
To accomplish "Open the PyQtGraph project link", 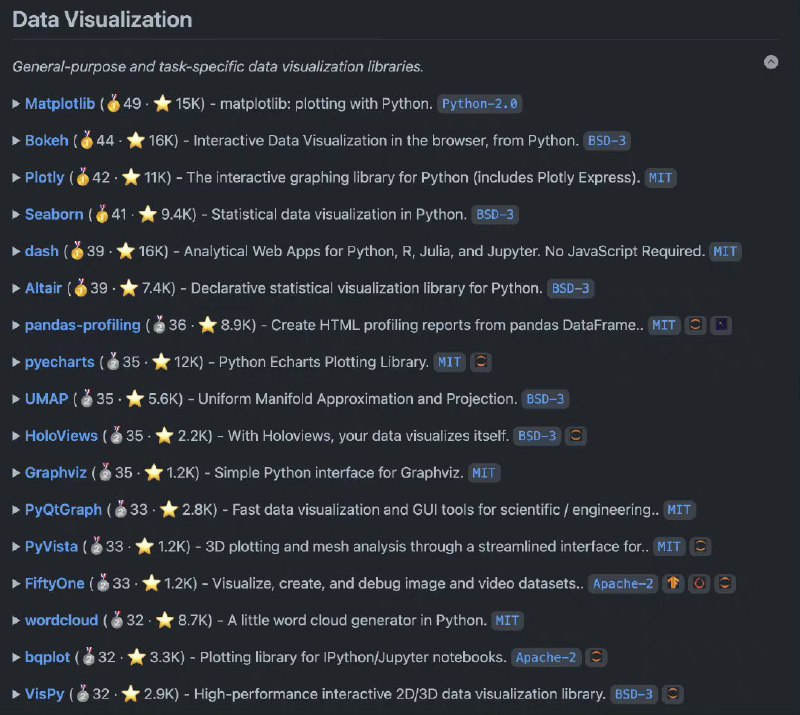I will point(63,509).
